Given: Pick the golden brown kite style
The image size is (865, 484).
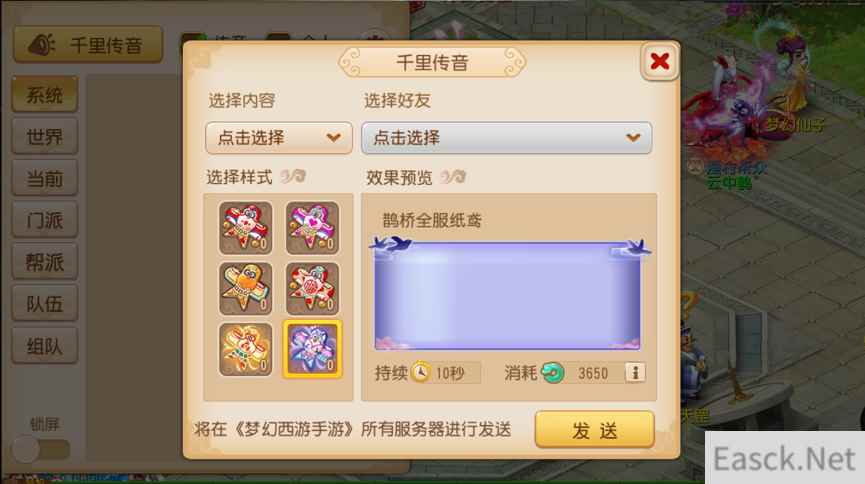Looking at the screenshot, I should (x=245, y=288).
